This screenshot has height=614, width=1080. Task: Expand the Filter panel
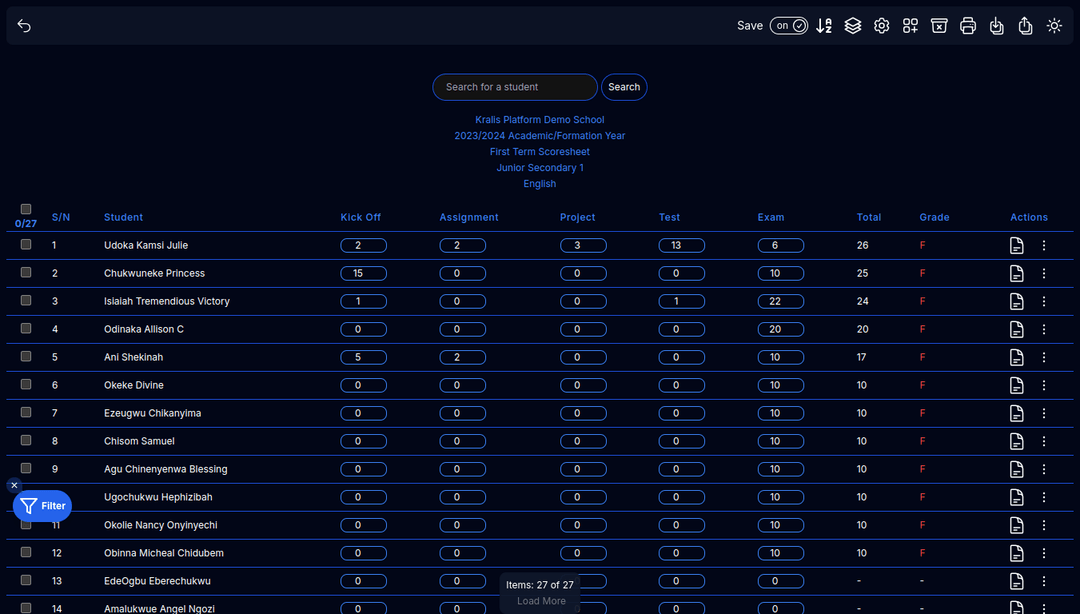tap(43, 506)
